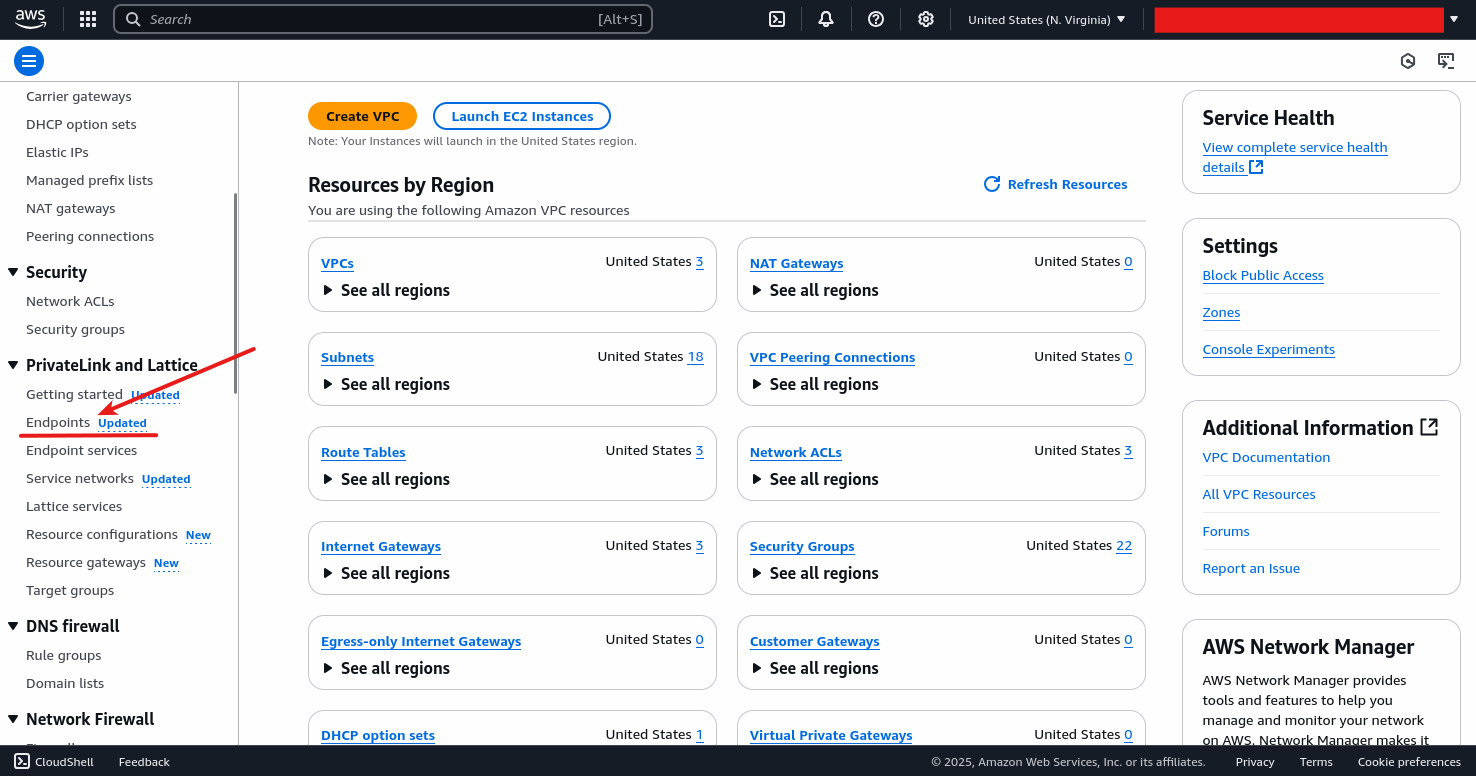The image size is (1476, 776).
Task: Open the notifications bell
Action: (826, 18)
